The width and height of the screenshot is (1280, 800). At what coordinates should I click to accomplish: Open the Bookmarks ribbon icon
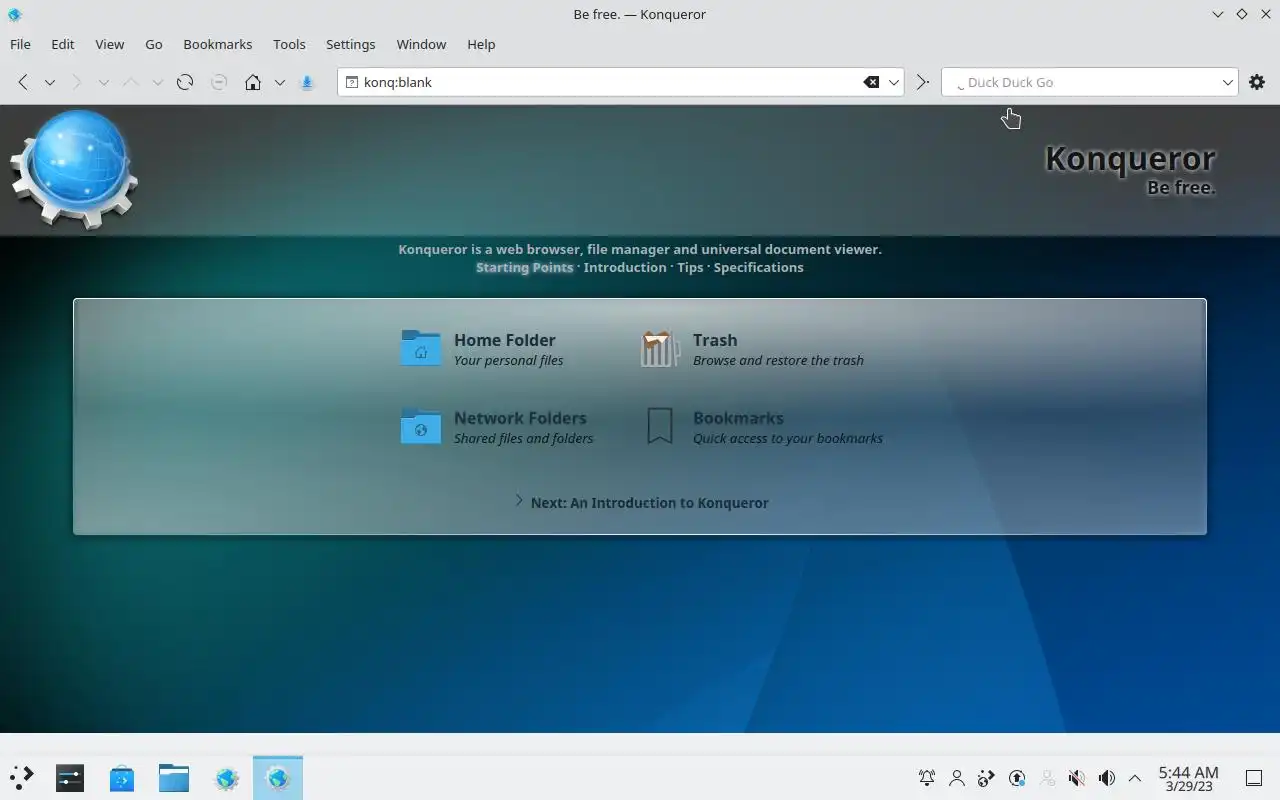pos(660,426)
